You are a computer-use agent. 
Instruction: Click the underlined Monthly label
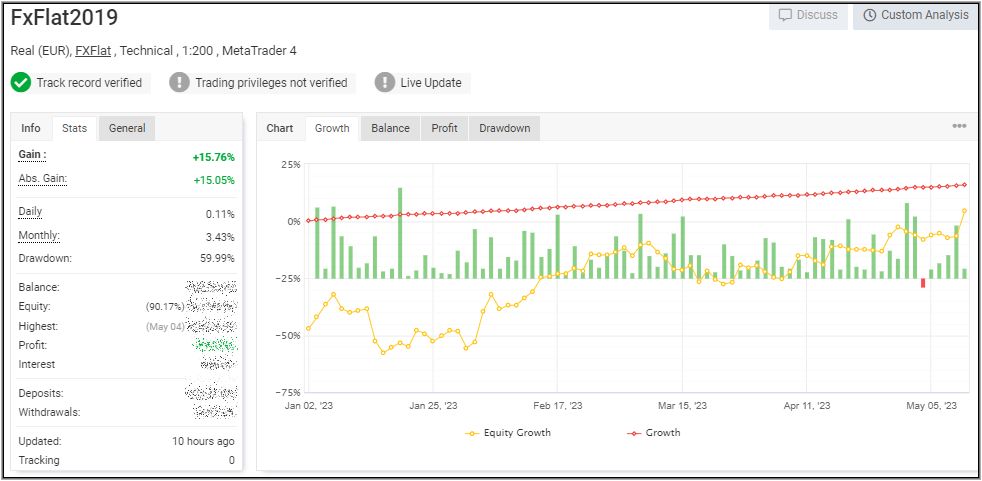[x=39, y=236]
